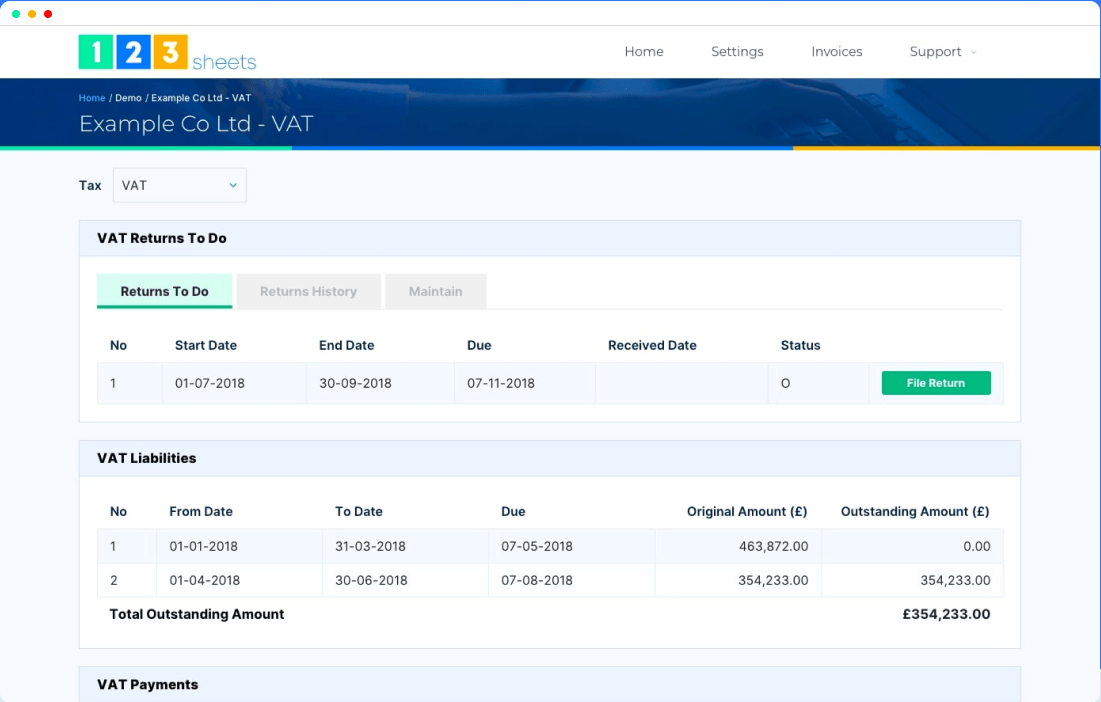Expand the VAT dropdown arrow

[233, 185]
